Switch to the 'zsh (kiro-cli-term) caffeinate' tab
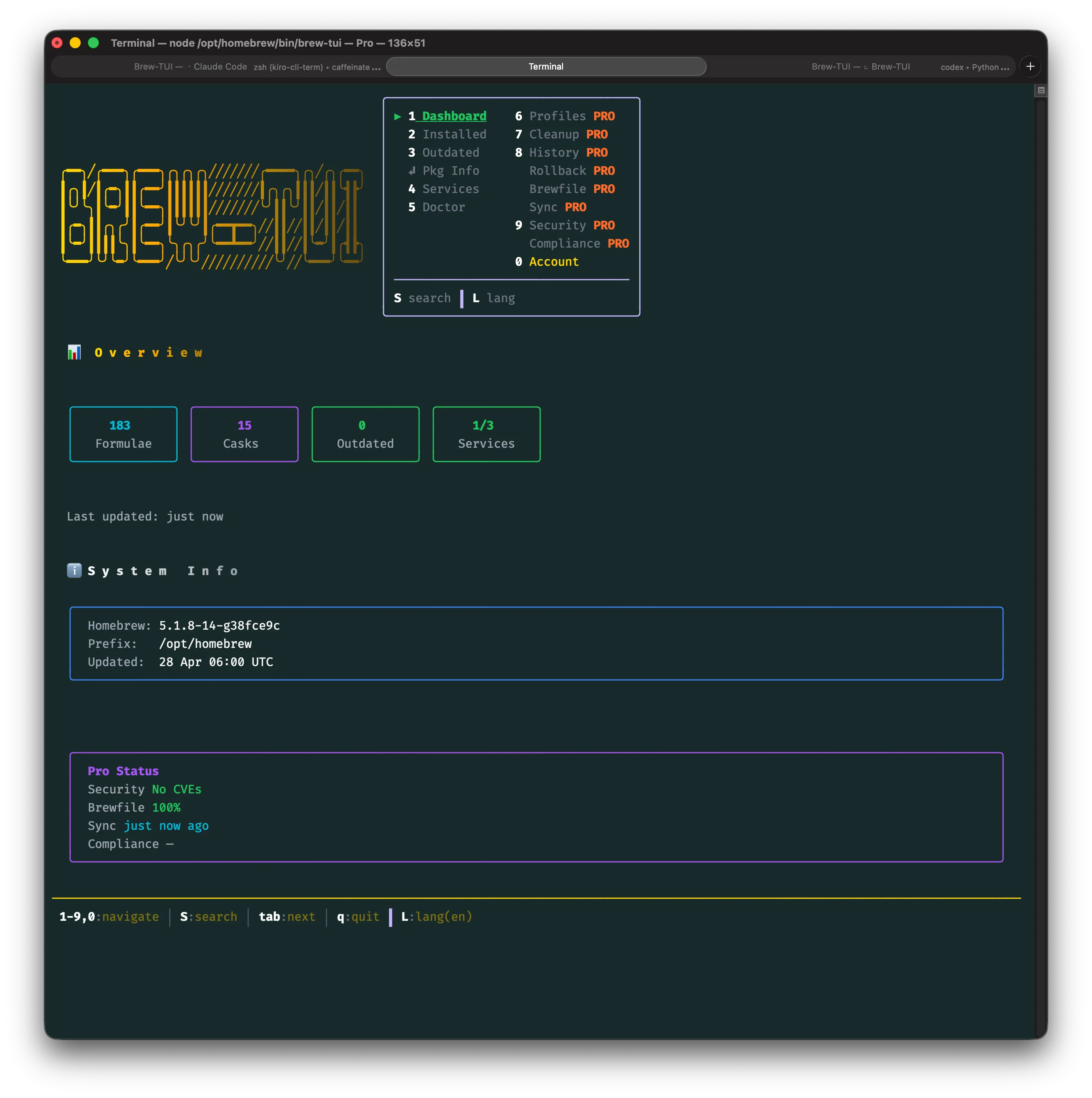The image size is (1092, 1098). click(317, 66)
